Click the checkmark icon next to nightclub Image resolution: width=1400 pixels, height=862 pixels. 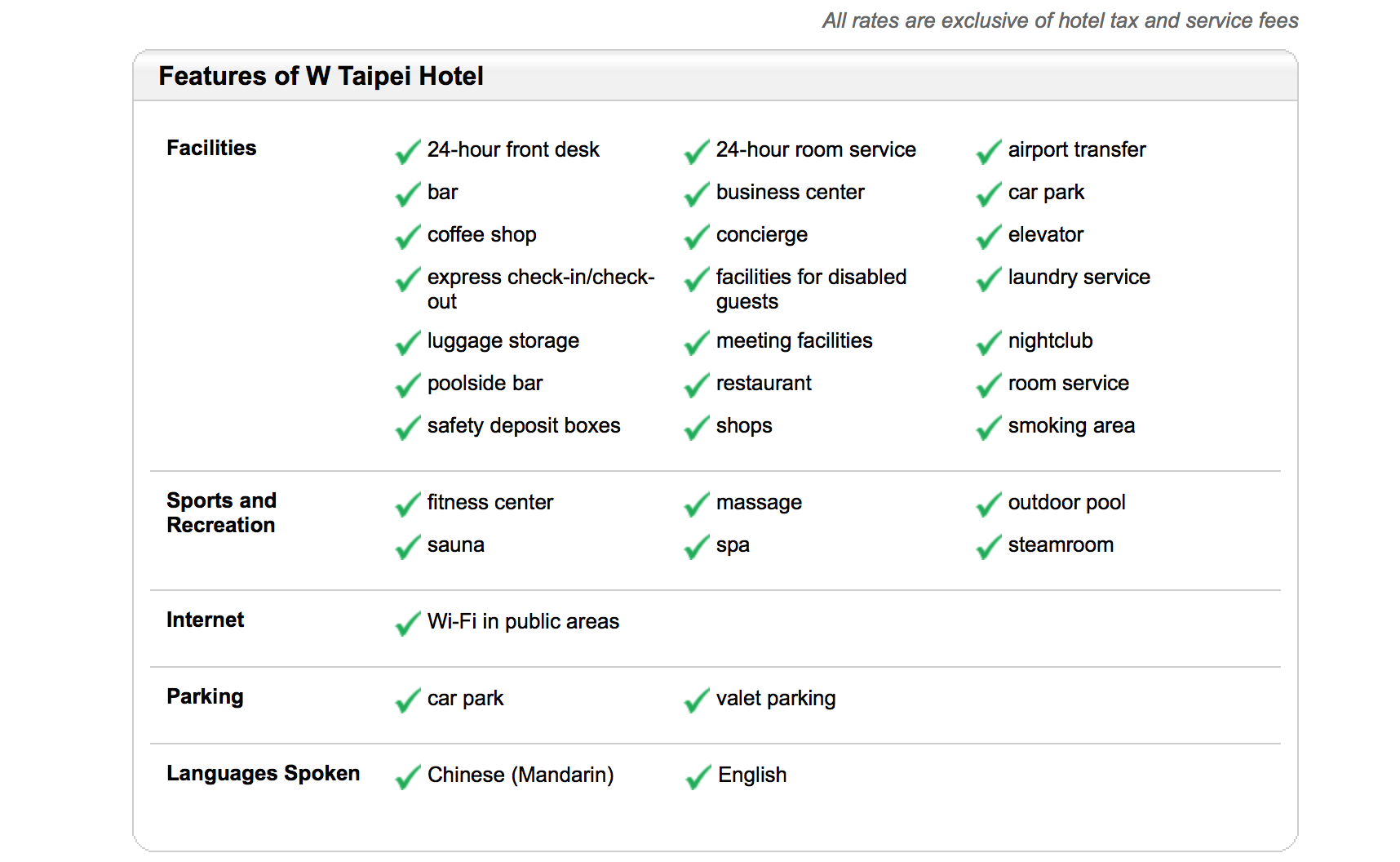[989, 342]
